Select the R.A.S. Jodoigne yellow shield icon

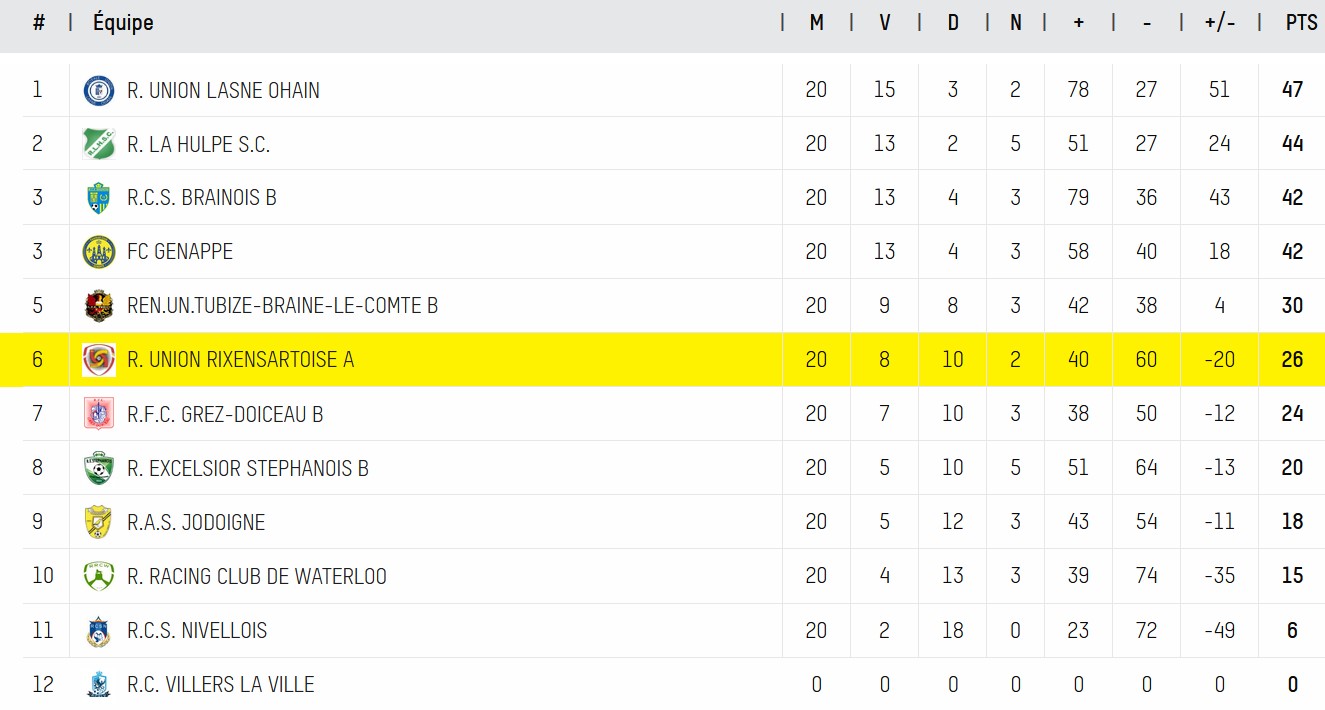click(98, 522)
